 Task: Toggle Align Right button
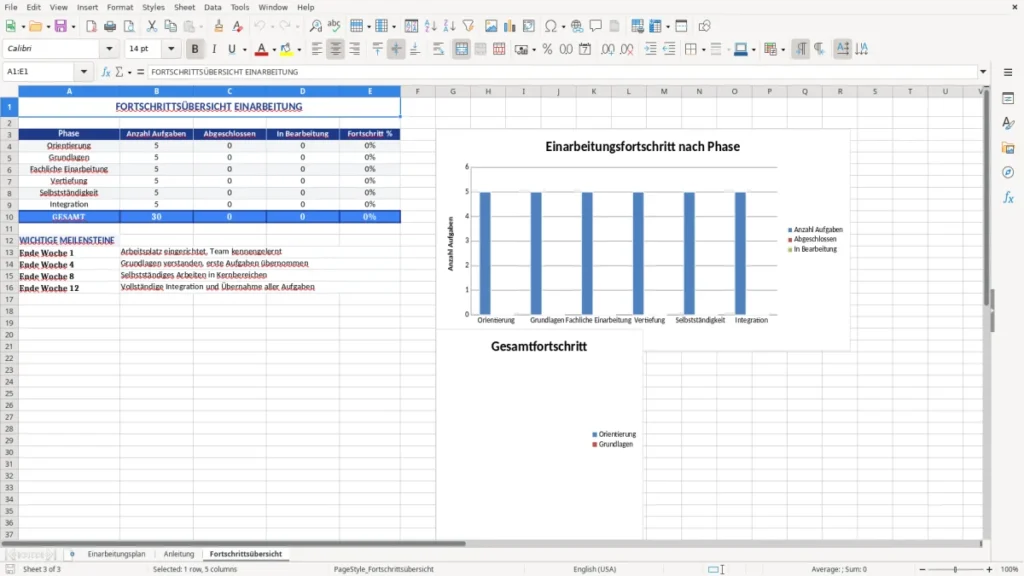click(355, 49)
